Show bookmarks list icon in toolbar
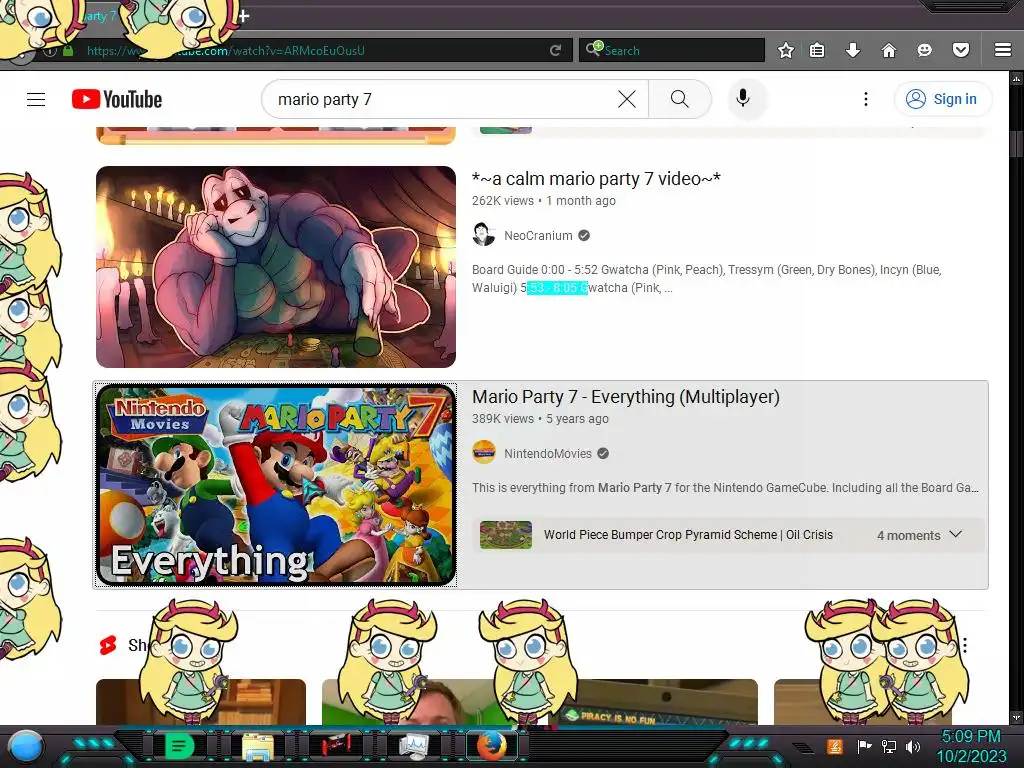 (817, 50)
